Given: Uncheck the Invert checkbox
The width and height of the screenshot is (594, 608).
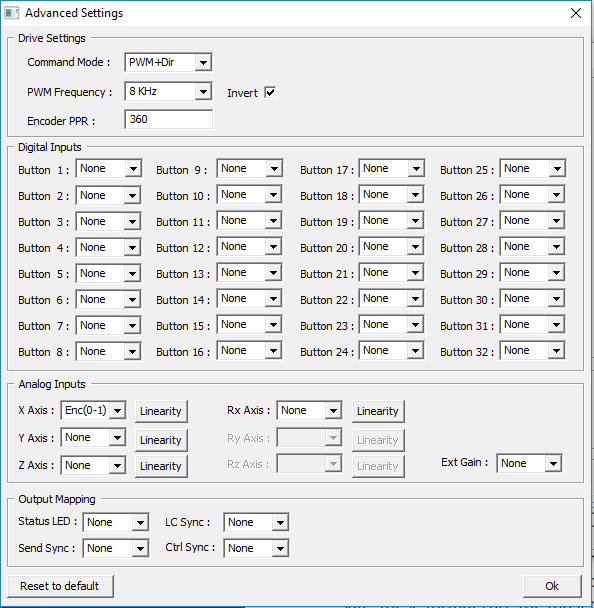Looking at the screenshot, I should pyautogui.click(x=270, y=92).
